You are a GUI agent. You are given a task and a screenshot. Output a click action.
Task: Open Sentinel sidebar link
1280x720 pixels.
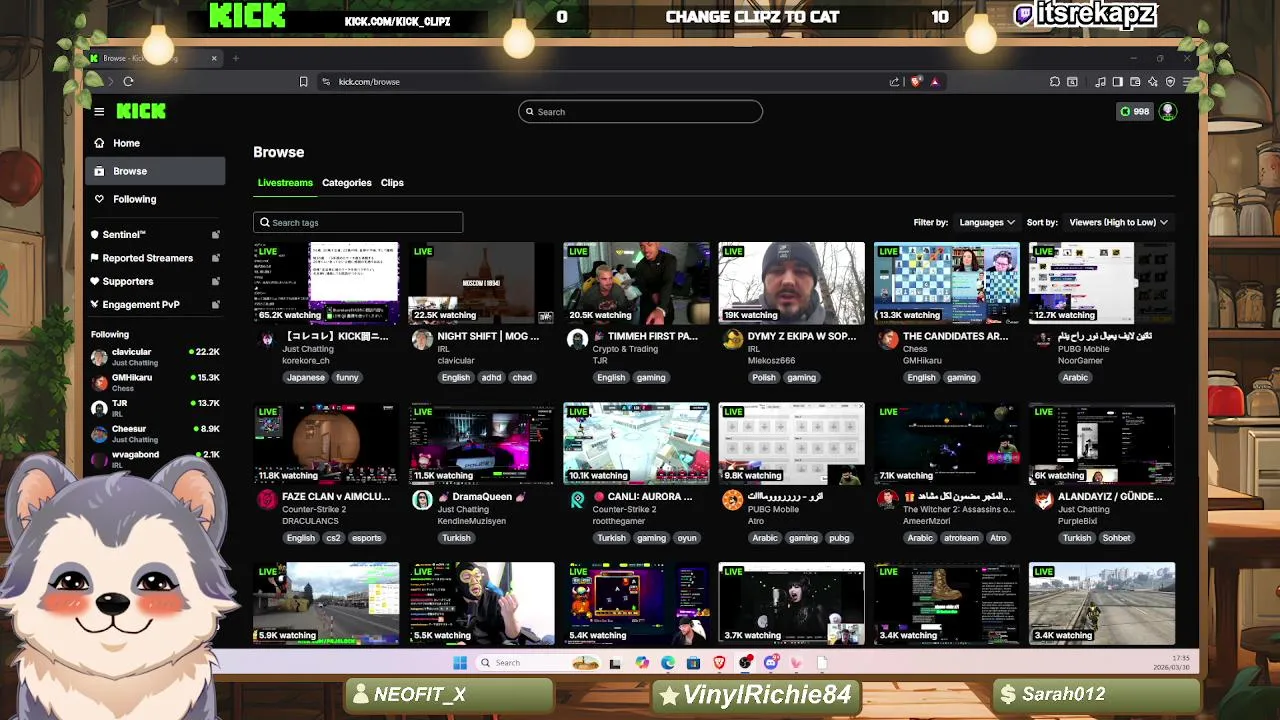[124, 235]
